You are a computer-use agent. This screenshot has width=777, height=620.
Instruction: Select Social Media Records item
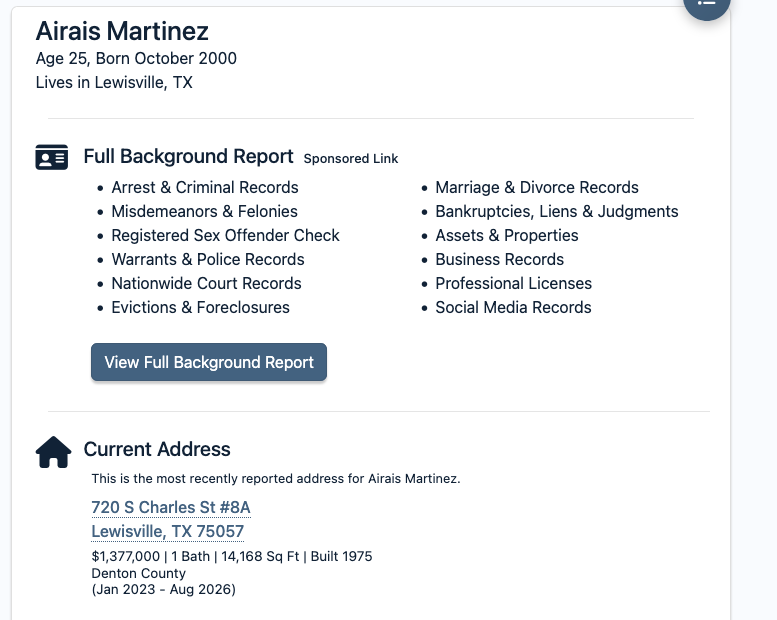pos(513,307)
